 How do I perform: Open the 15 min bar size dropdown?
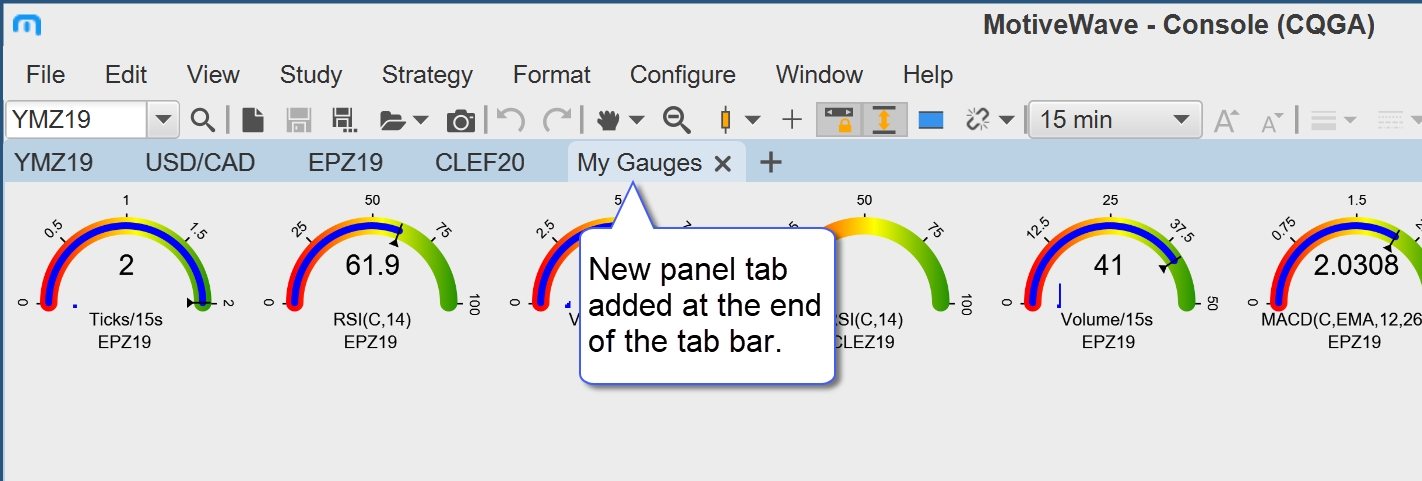point(1115,120)
